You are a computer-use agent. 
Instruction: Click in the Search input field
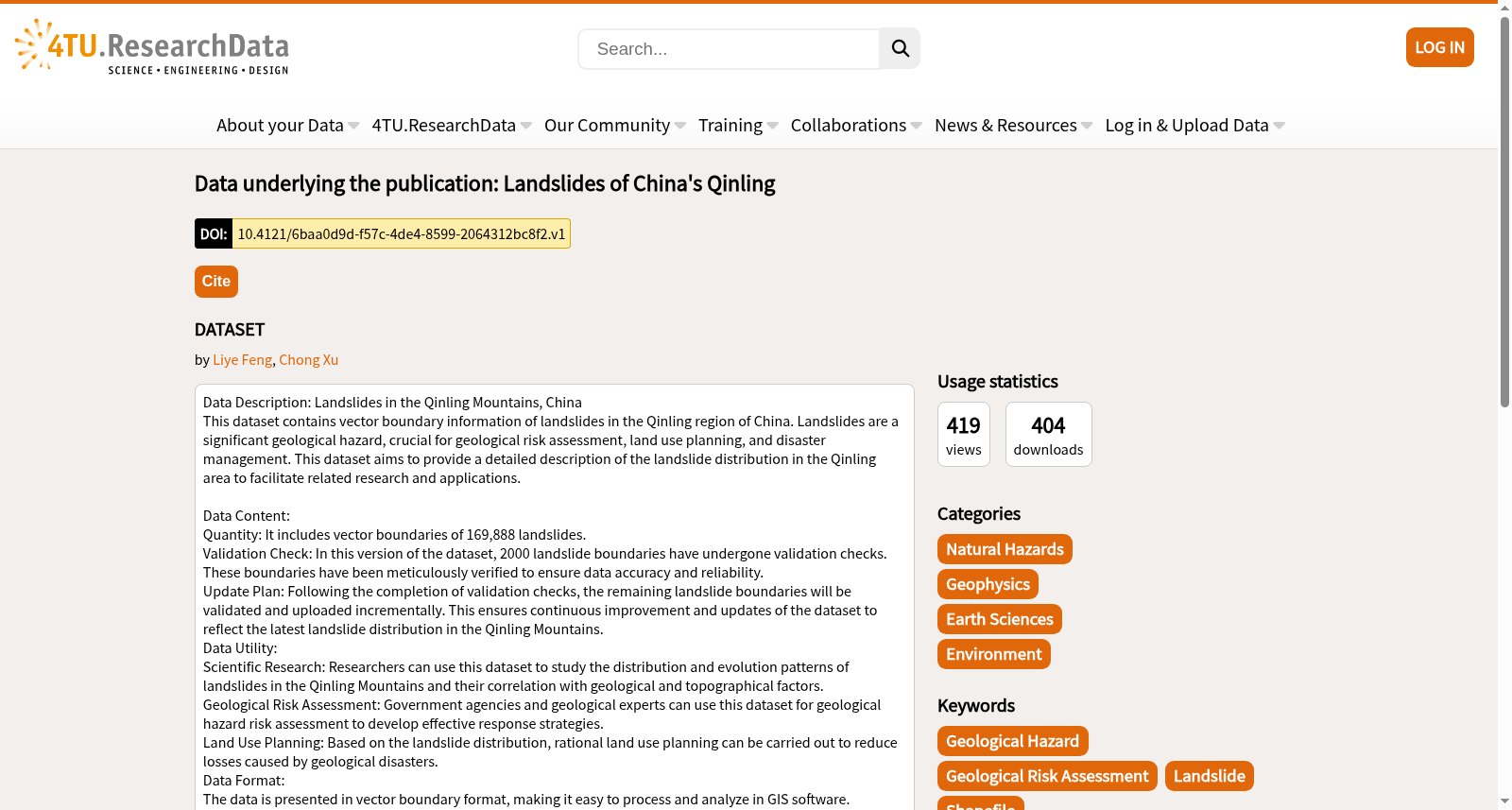(x=729, y=48)
